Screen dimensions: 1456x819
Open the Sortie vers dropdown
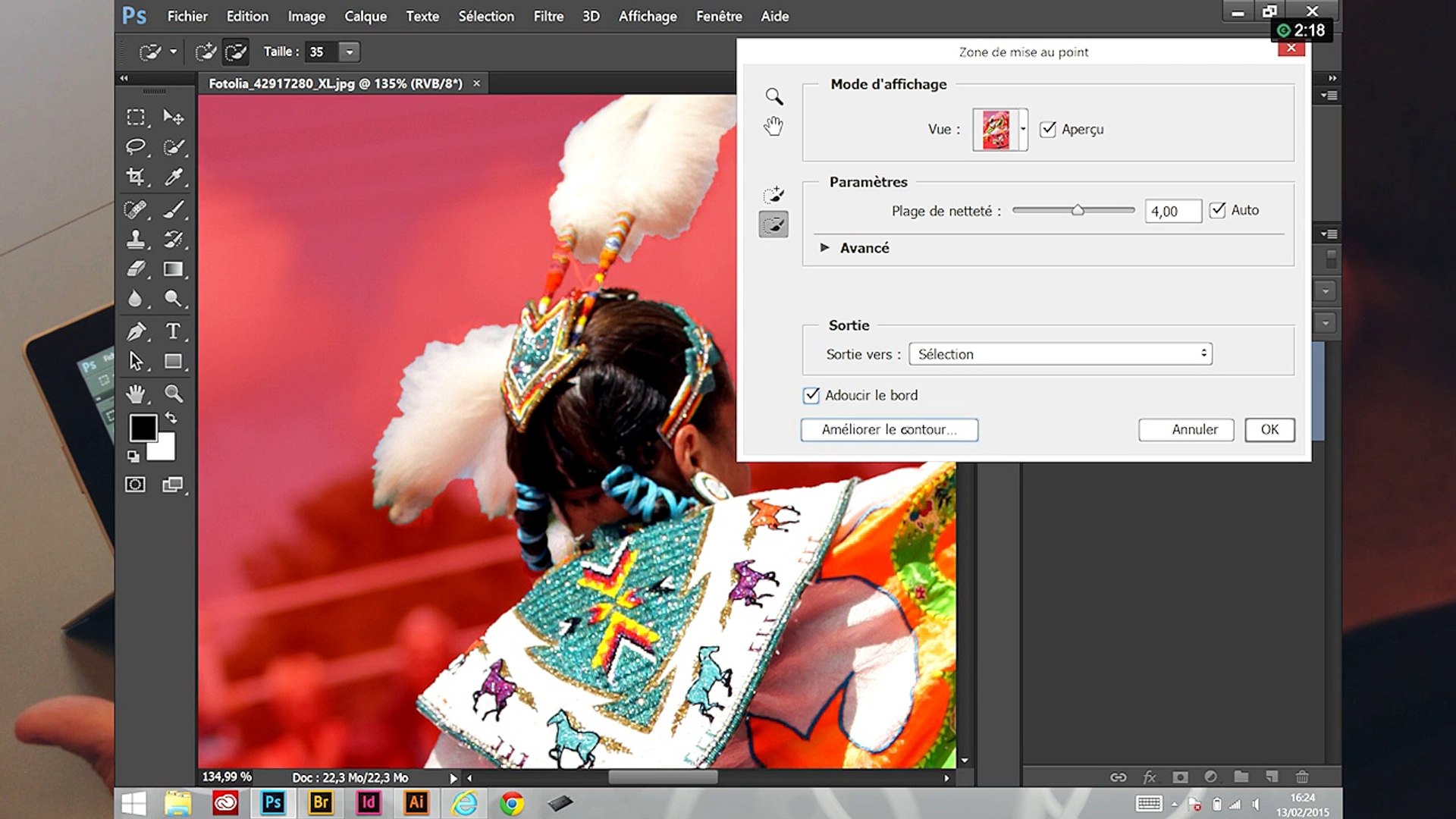(x=1060, y=354)
